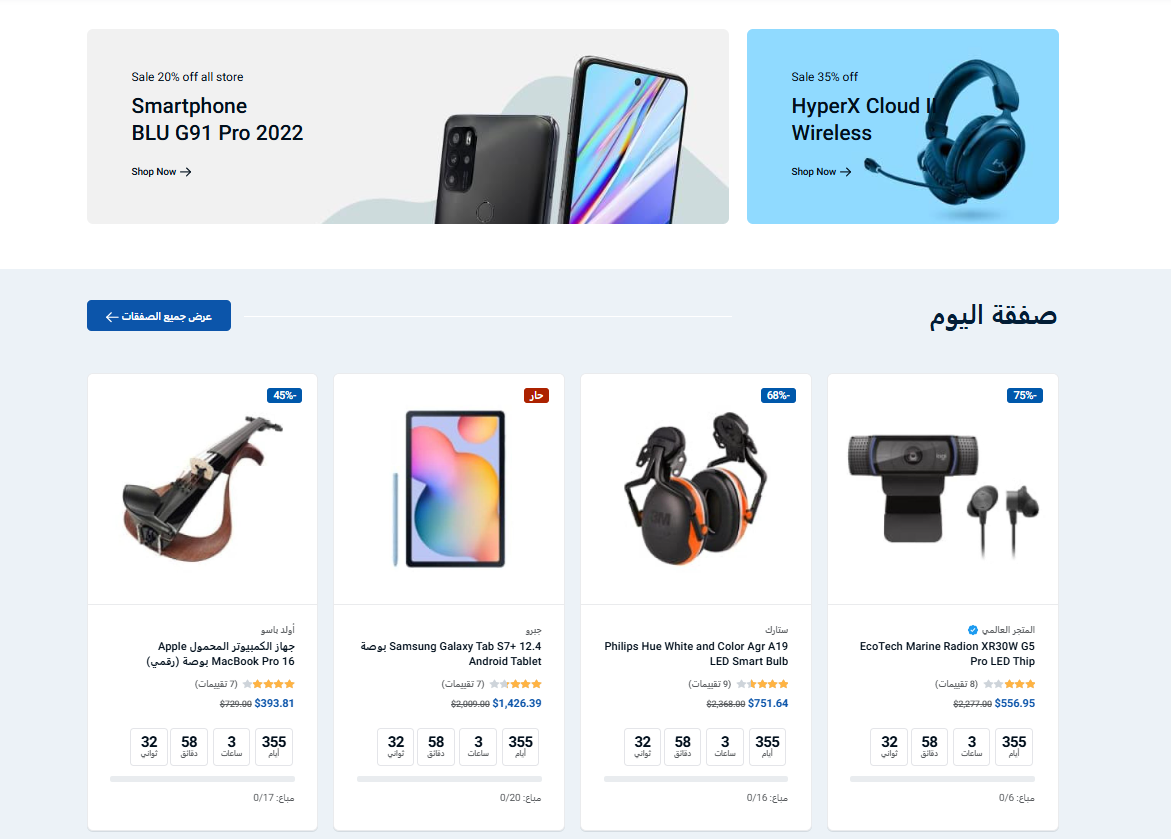Click the red hot badge on tablet
The image size is (1171, 839).
click(536, 395)
